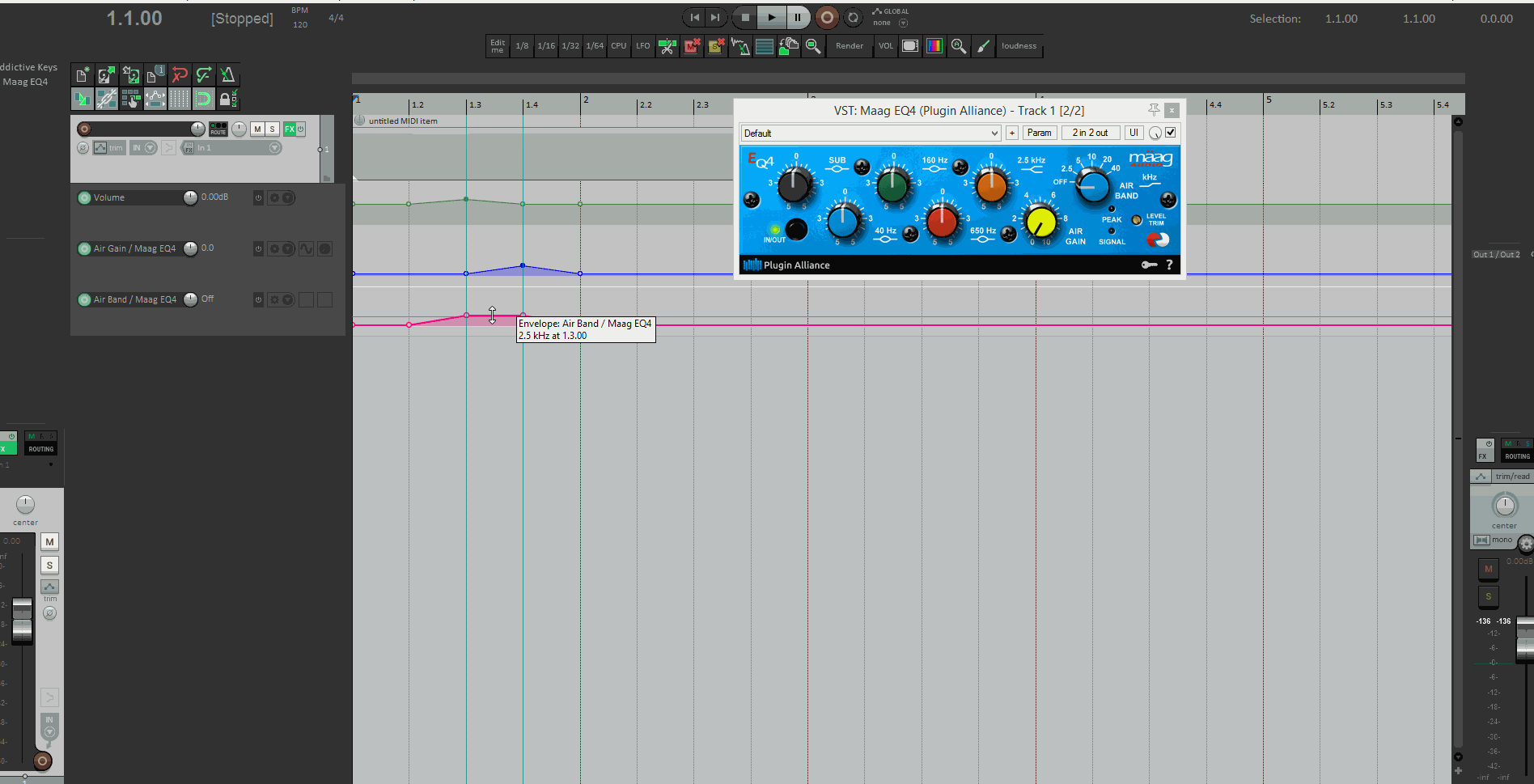Click the transport Stop button
The width and height of the screenshot is (1534, 784).
point(745,17)
